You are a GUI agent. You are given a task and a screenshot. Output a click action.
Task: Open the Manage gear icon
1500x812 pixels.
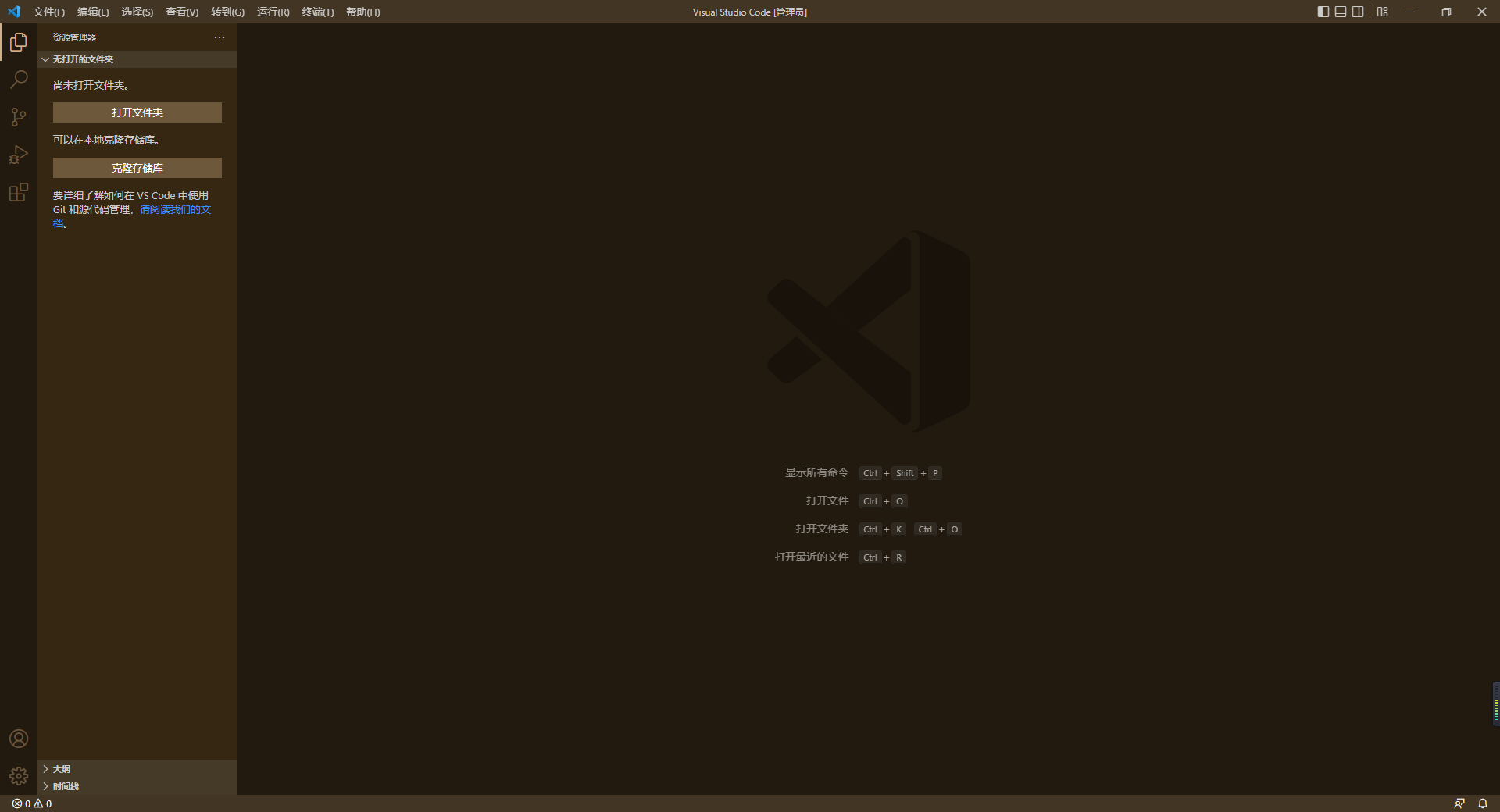(x=19, y=776)
